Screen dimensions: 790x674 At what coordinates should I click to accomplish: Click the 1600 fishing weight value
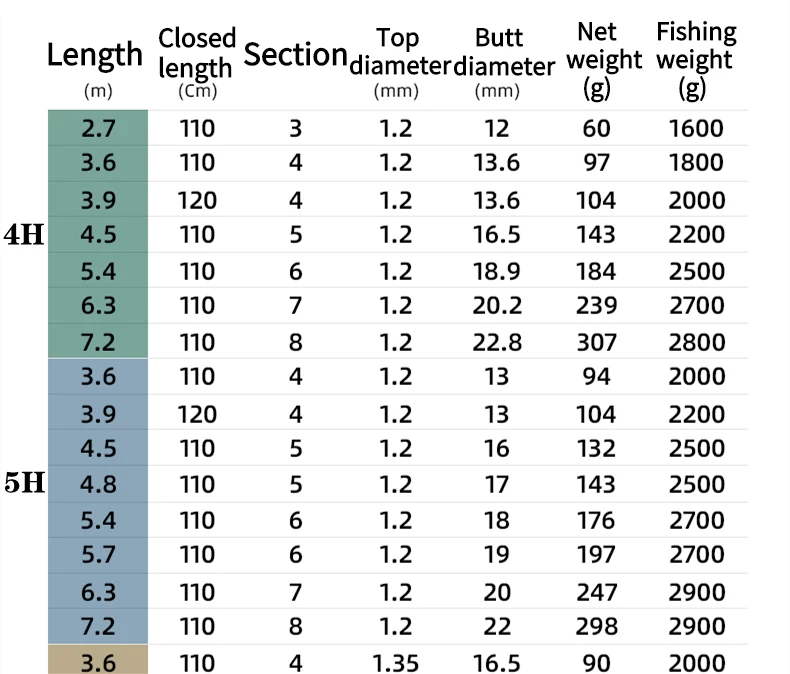696,129
